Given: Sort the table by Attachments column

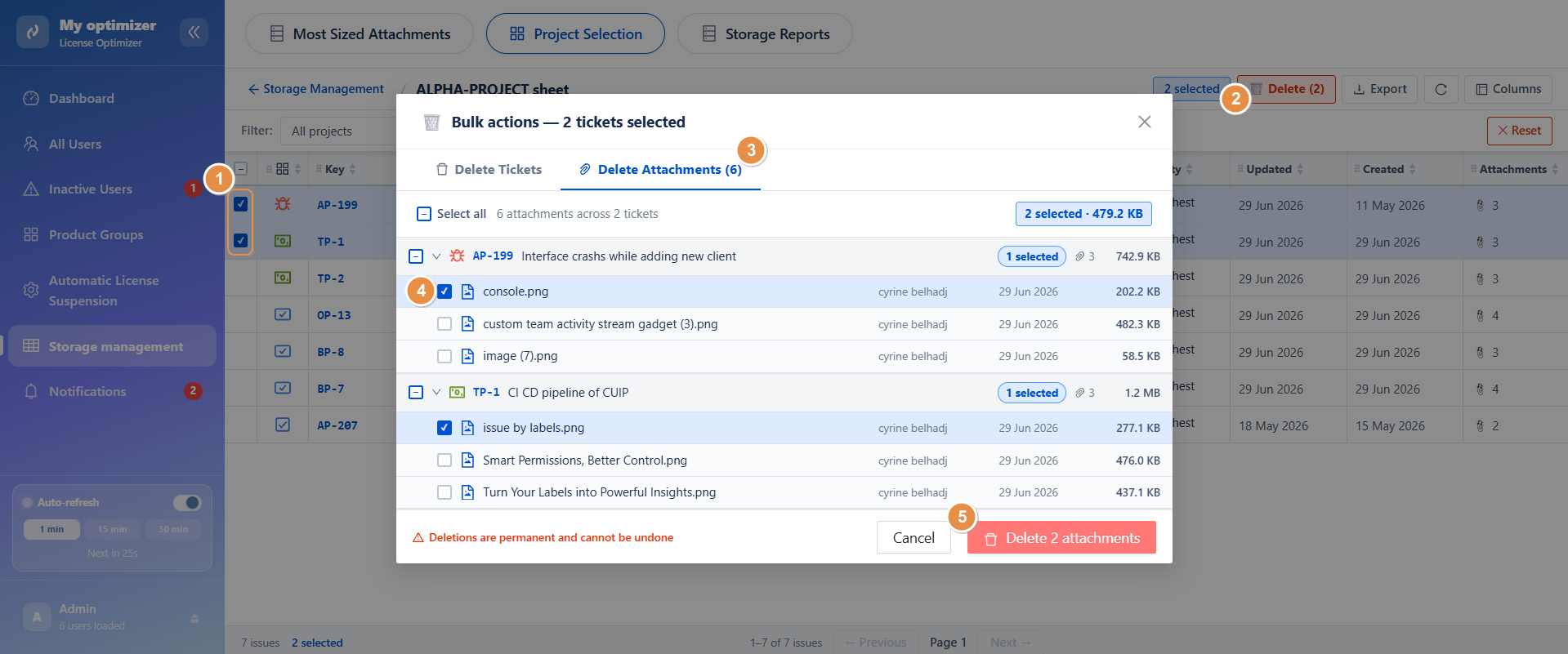Looking at the screenshot, I should (x=1514, y=169).
